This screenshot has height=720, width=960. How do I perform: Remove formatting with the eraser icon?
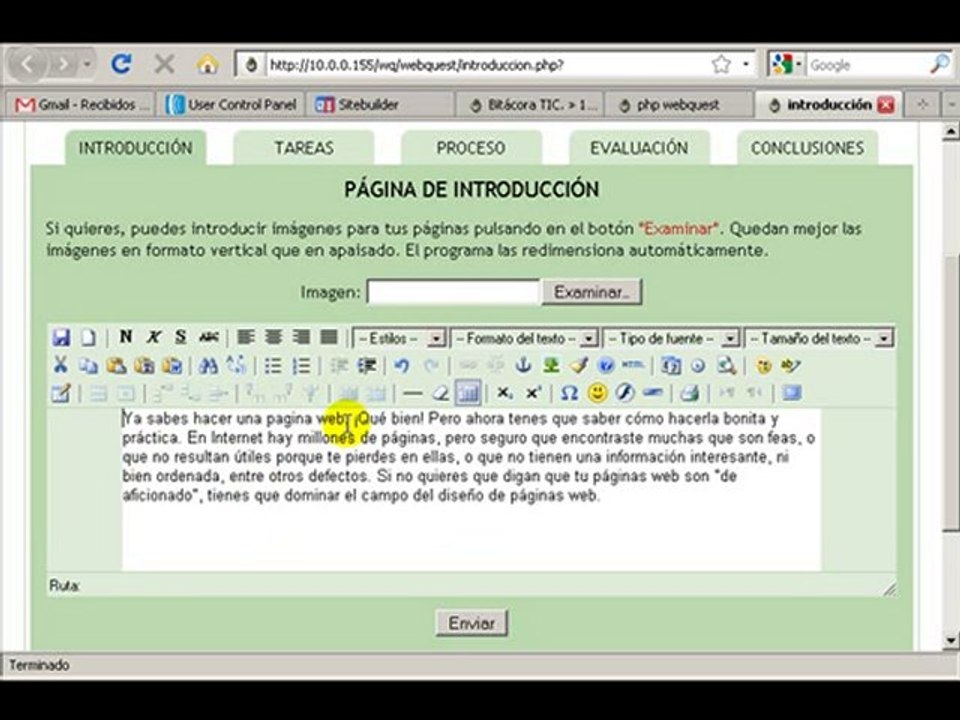441,393
